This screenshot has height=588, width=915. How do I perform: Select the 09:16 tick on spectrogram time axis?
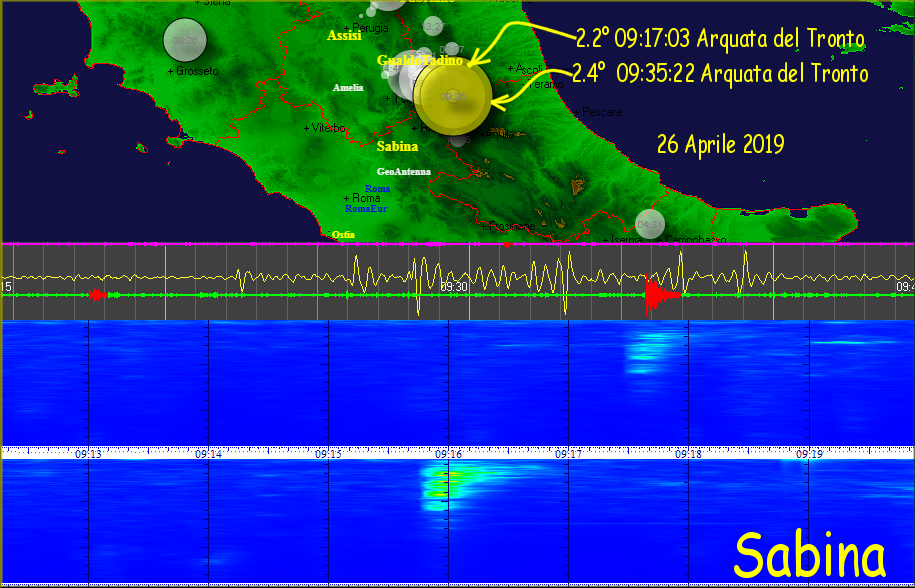448,453
